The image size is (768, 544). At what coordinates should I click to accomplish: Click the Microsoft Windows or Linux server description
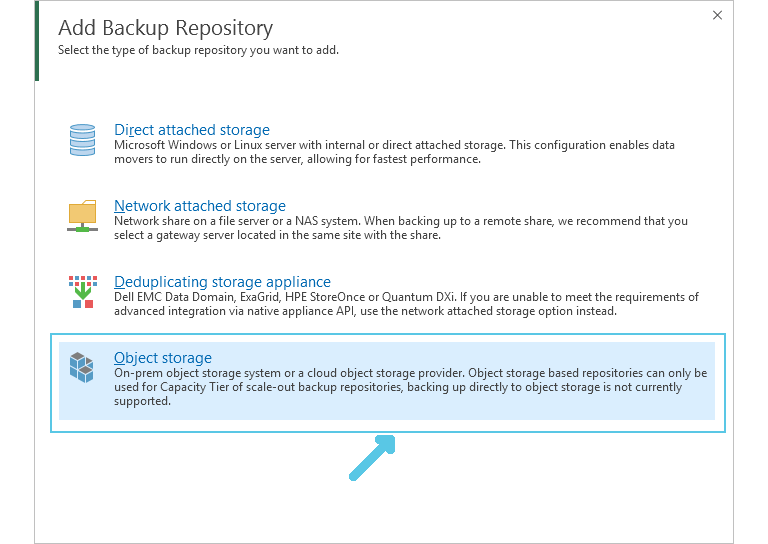click(x=394, y=152)
